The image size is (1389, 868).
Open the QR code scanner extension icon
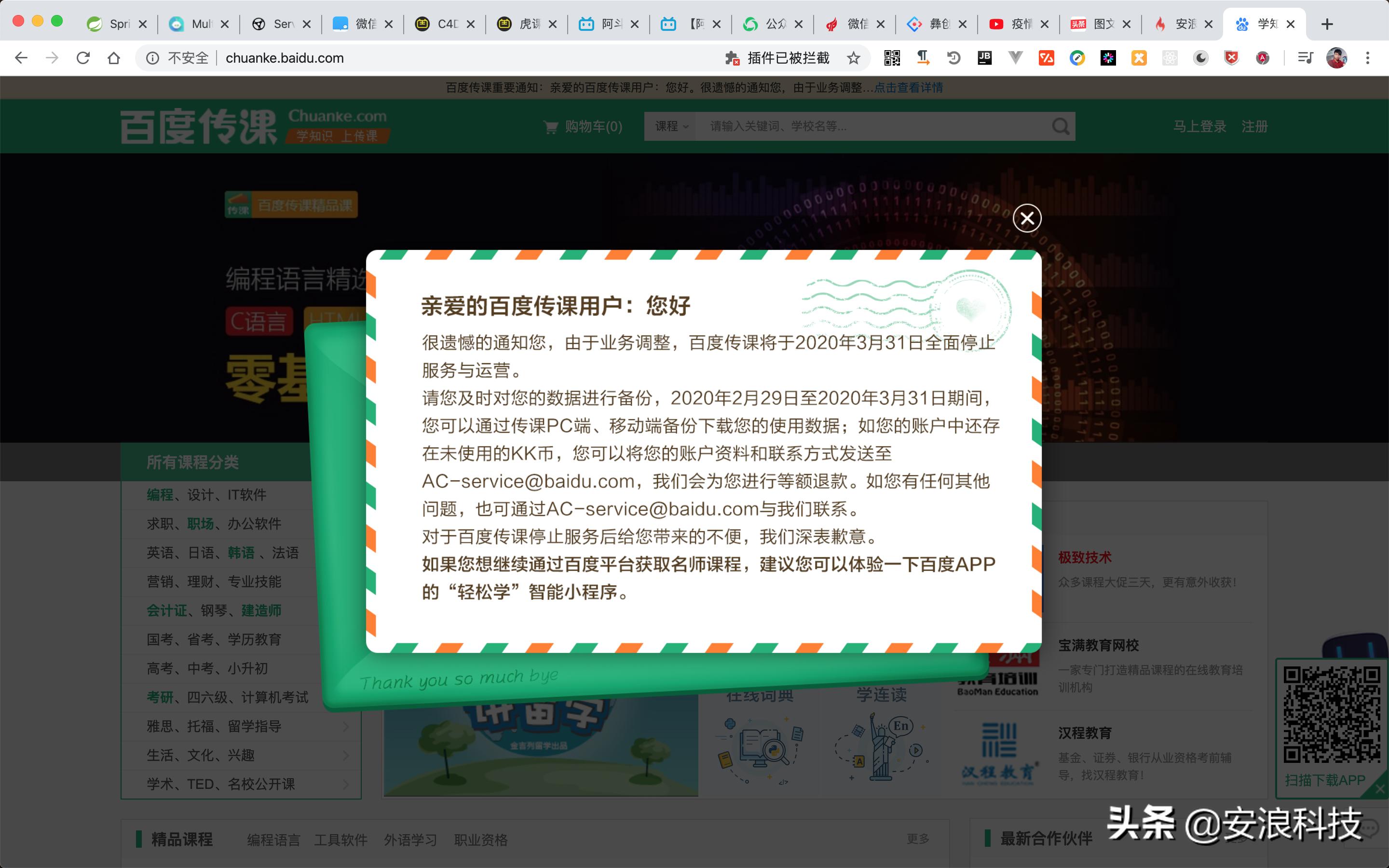[892, 58]
